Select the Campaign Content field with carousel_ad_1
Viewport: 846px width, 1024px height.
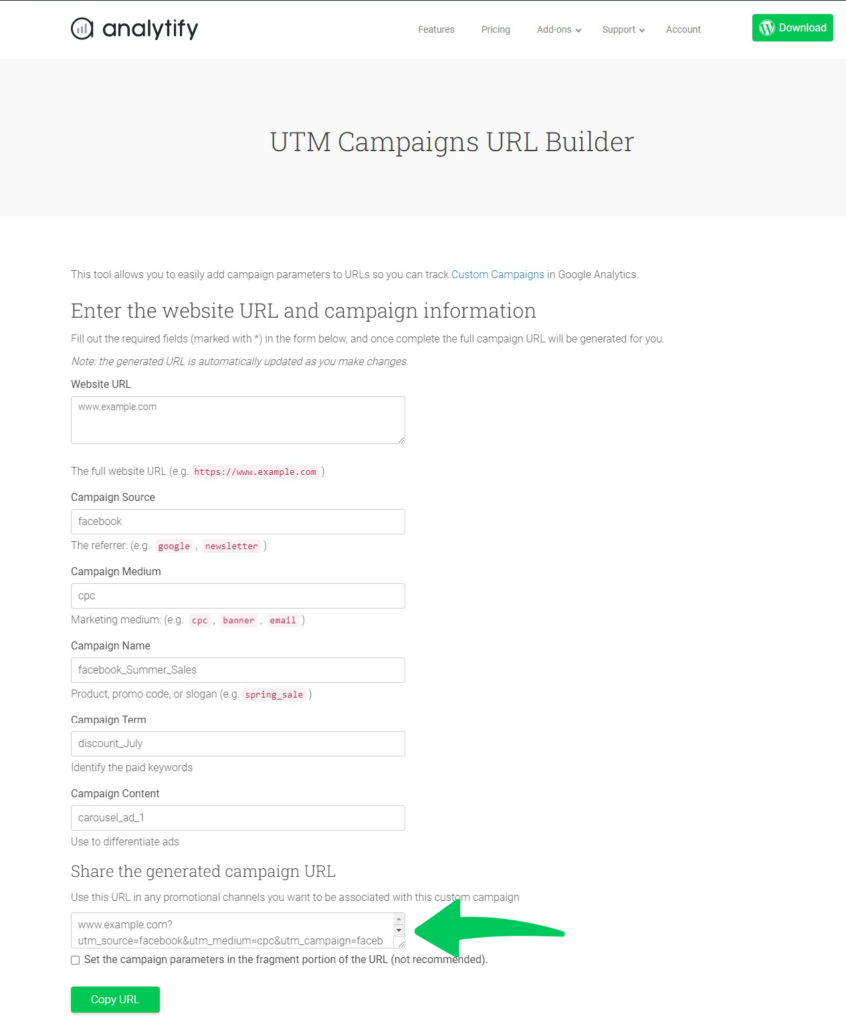pos(237,817)
